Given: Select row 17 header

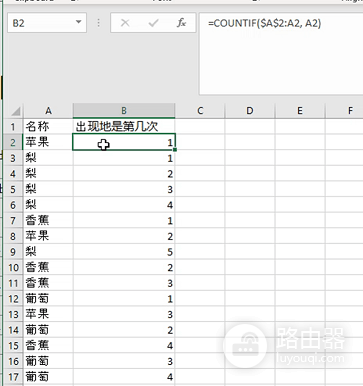Looking at the screenshot, I should (x=13, y=377).
